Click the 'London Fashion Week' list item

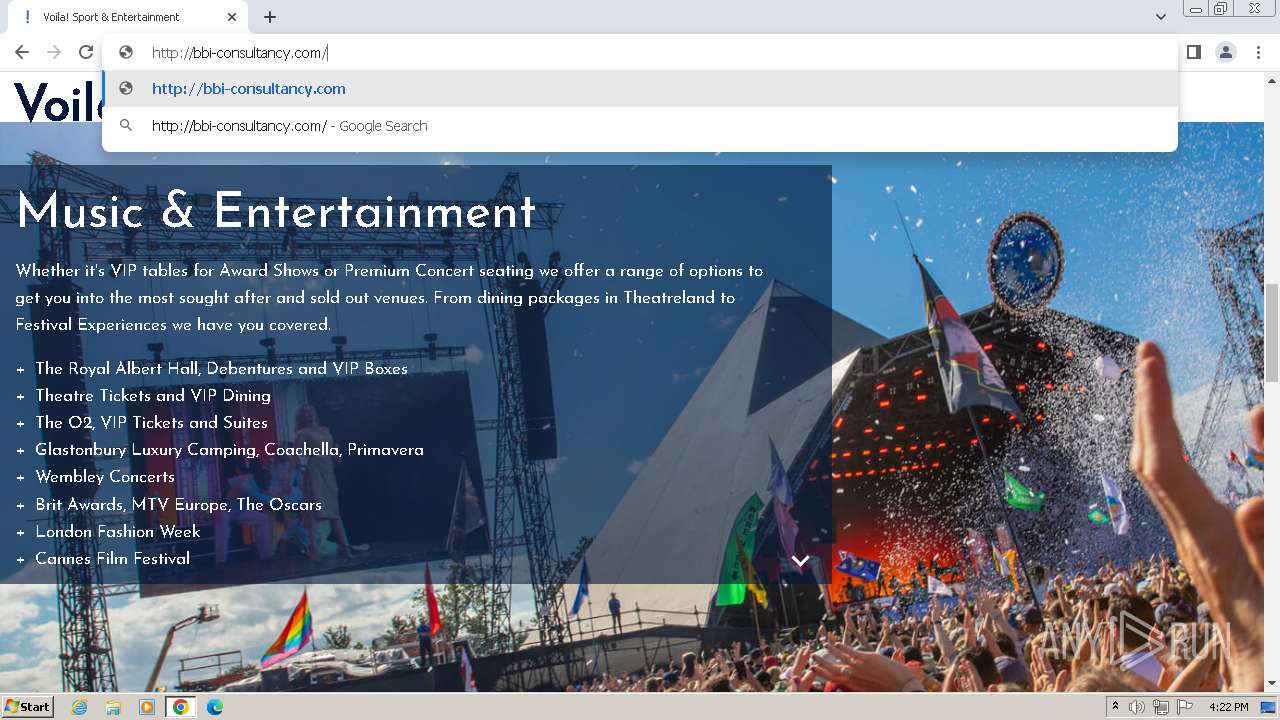118,531
